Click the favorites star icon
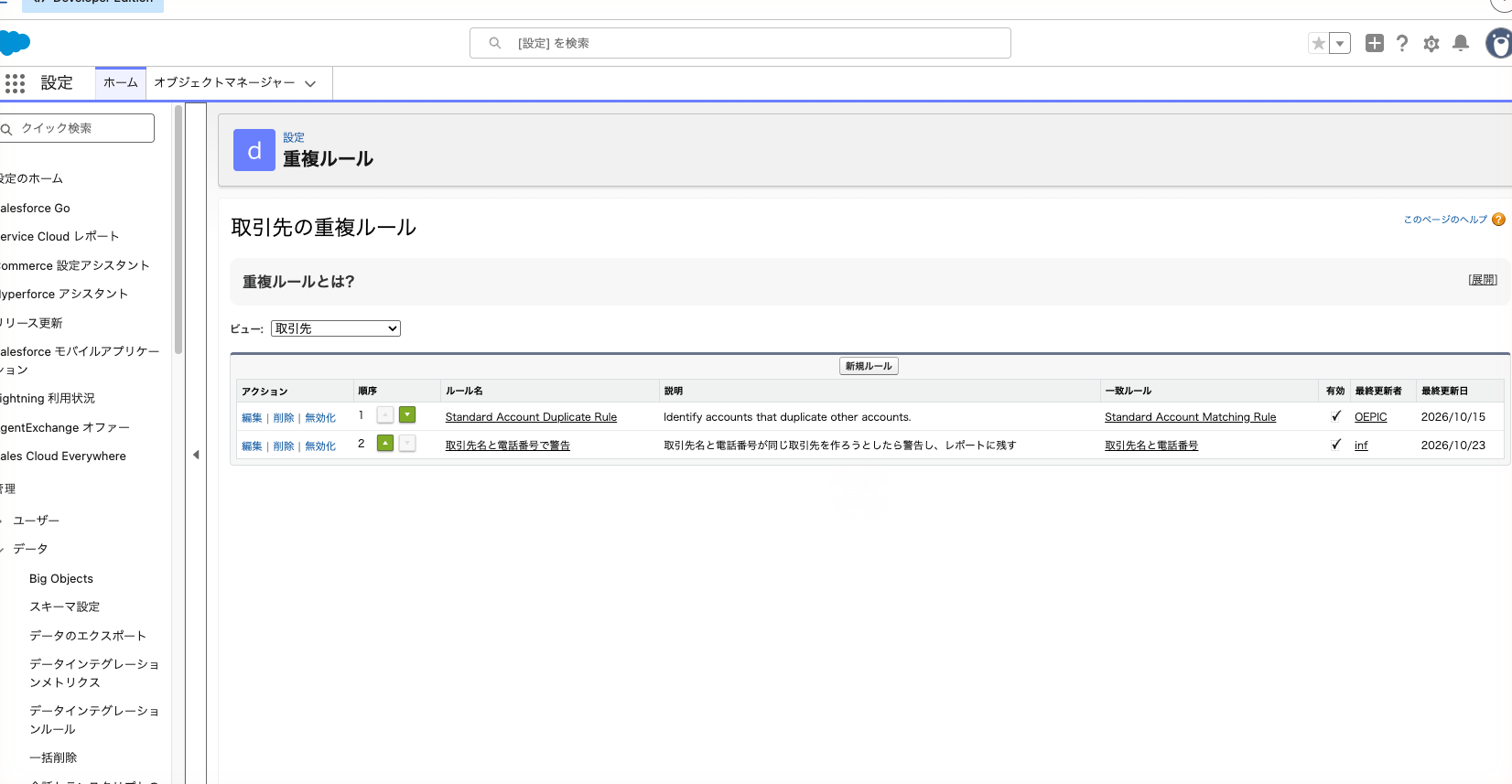Viewport: 1512px width, 784px height. [x=1318, y=43]
